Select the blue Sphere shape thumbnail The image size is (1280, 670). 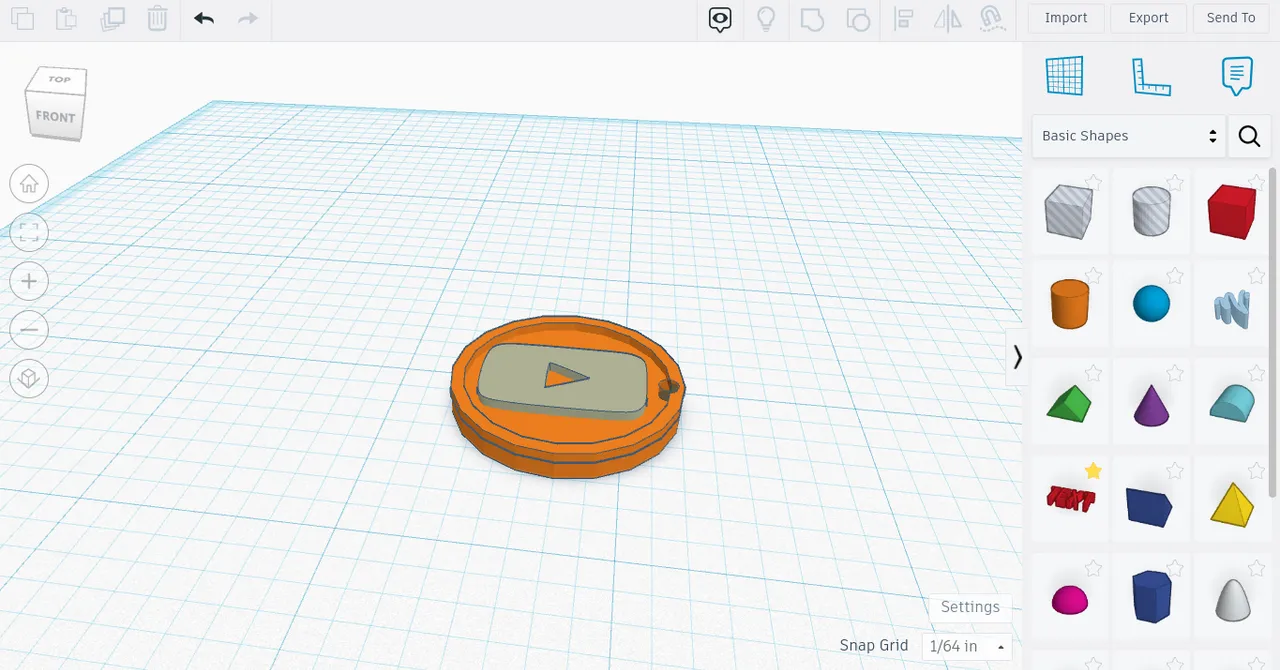1151,304
